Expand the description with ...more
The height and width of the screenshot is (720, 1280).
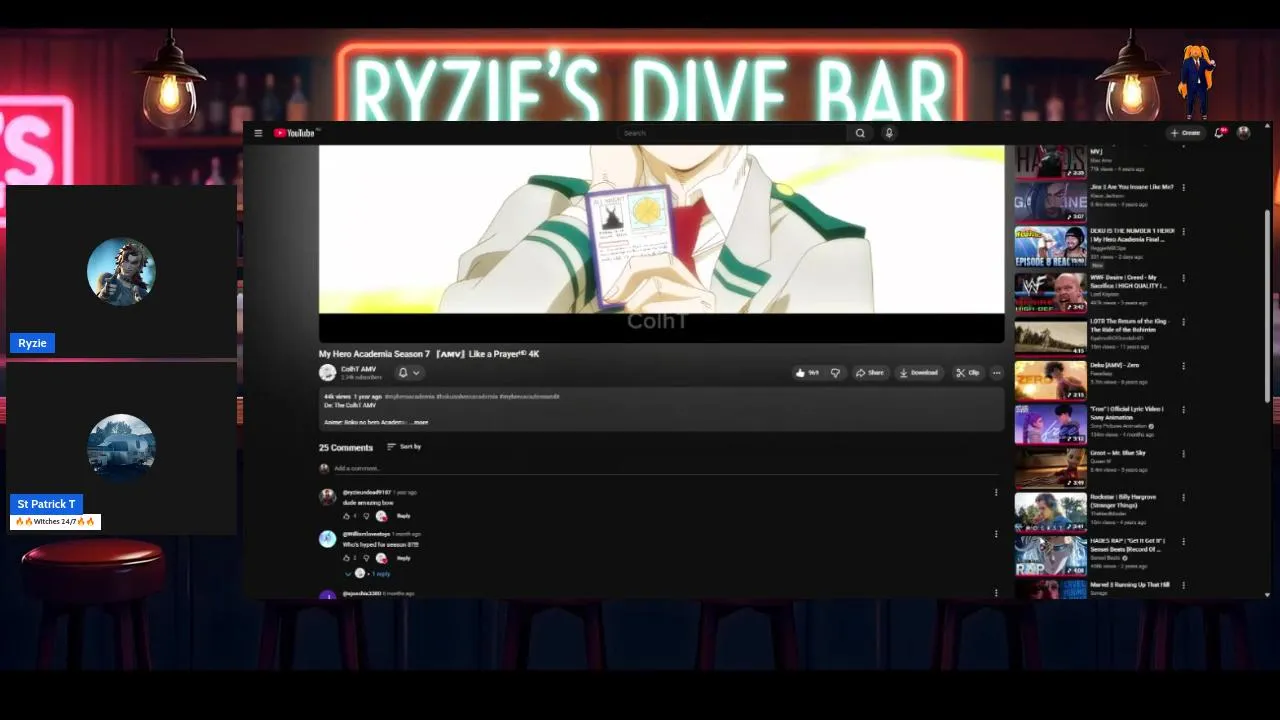click(x=419, y=422)
